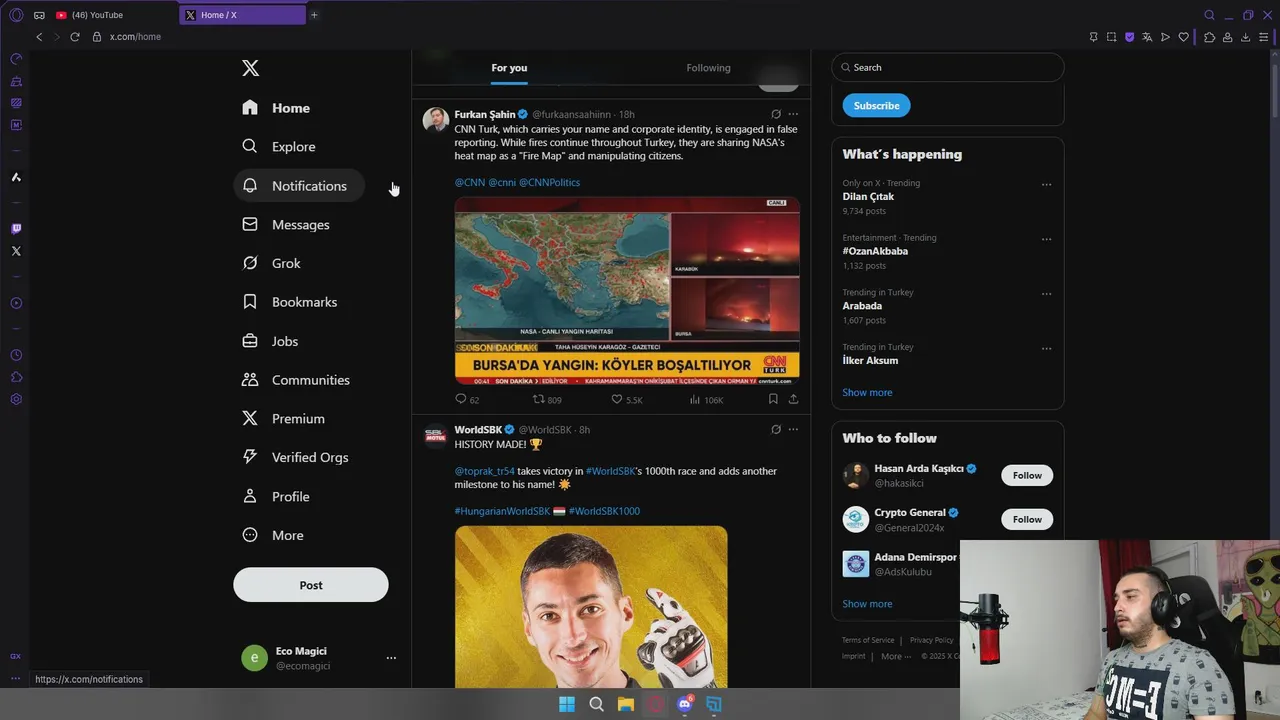Open Profile in X sidebar
This screenshot has width=1280, height=720.
[276, 496]
